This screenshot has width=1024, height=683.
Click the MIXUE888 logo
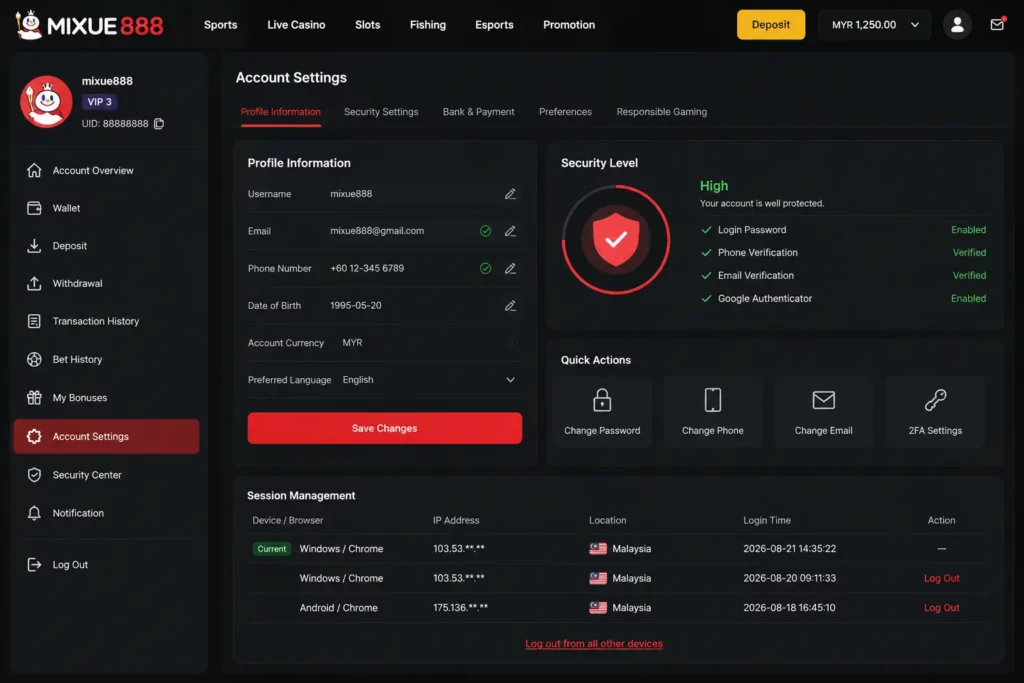click(89, 25)
